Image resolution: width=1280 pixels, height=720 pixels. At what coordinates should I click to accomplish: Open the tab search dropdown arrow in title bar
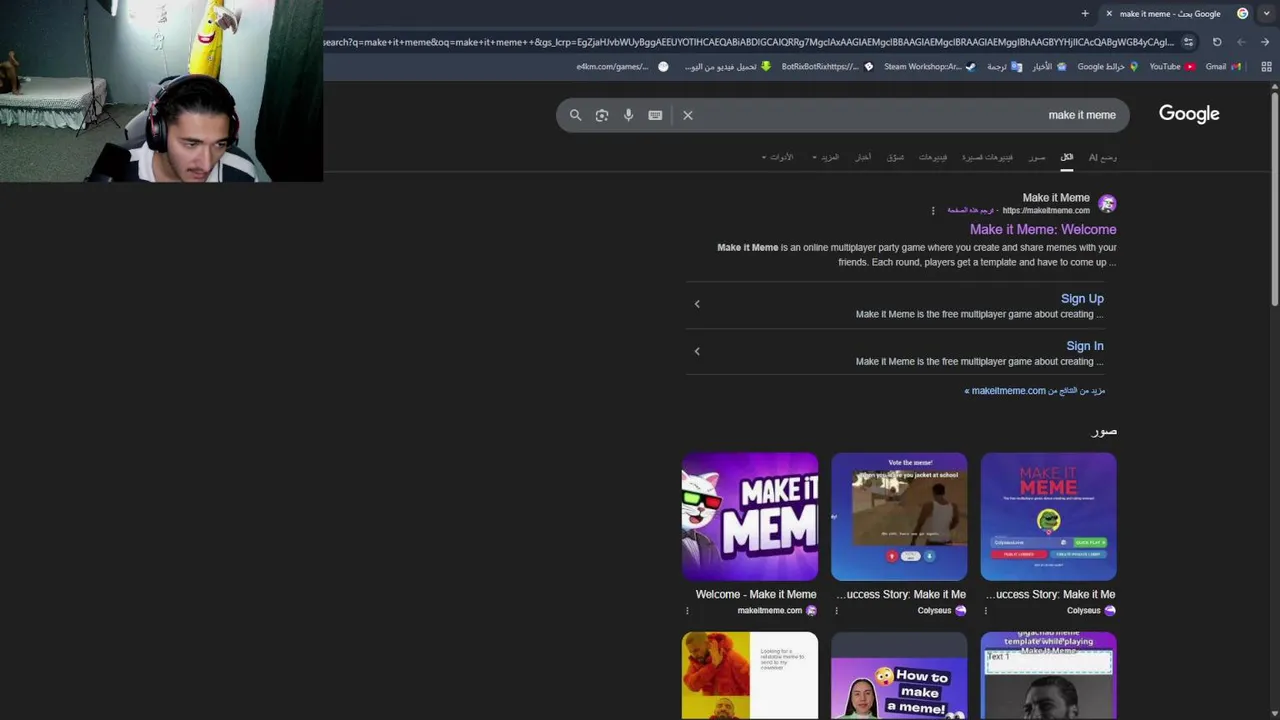point(1267,14)
